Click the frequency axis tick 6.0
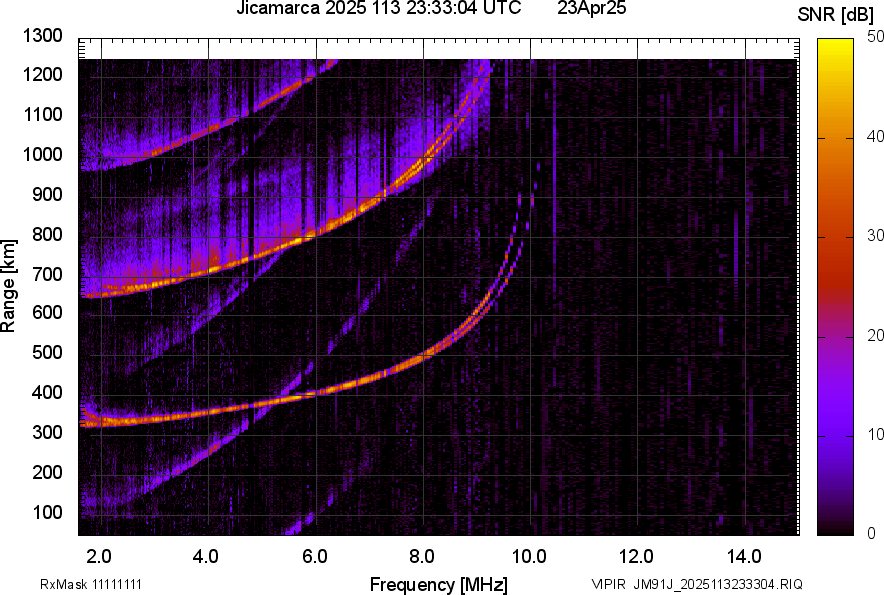This screenshot has width=884, height=595. [315, 556]
